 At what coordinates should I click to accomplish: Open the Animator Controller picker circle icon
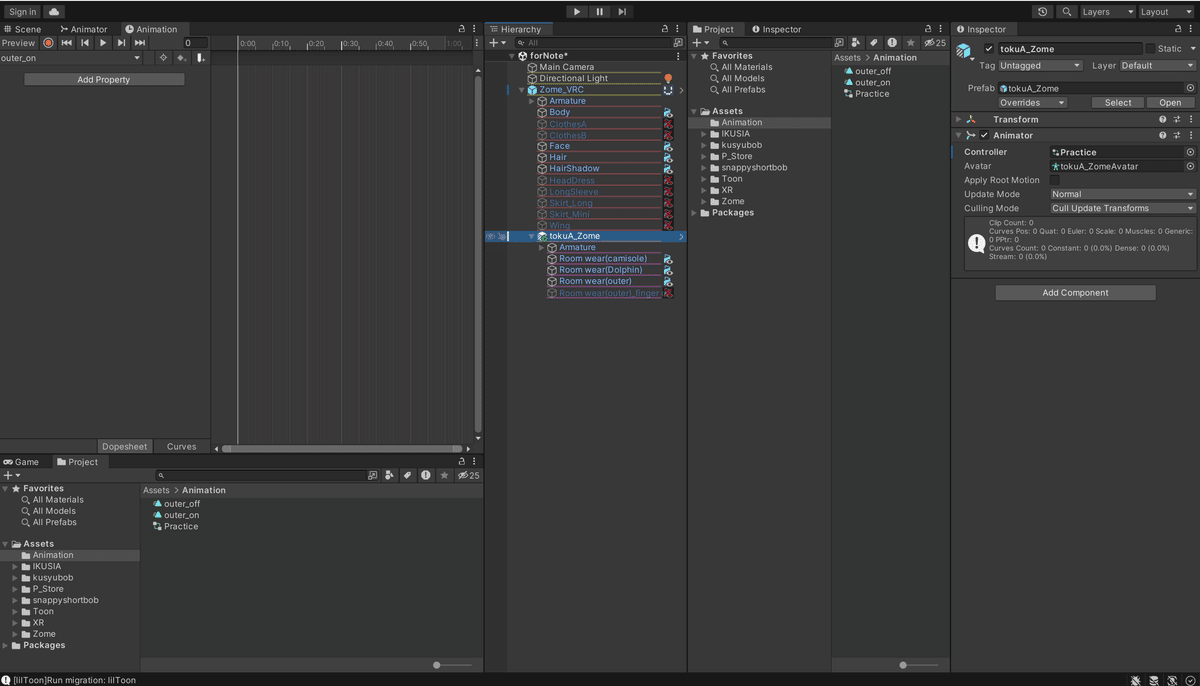tap(1188, 152)
